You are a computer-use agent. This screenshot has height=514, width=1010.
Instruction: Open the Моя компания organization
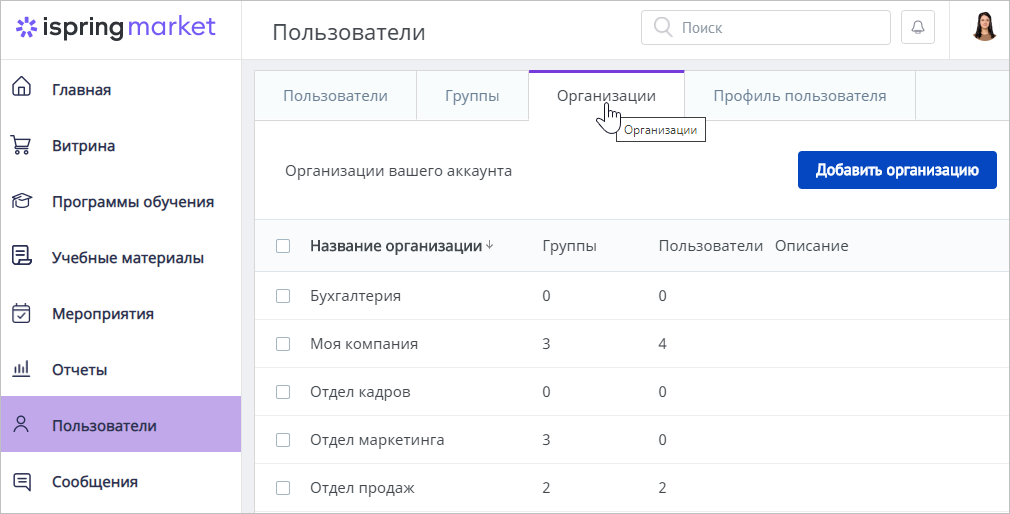(x=364, y=344)
